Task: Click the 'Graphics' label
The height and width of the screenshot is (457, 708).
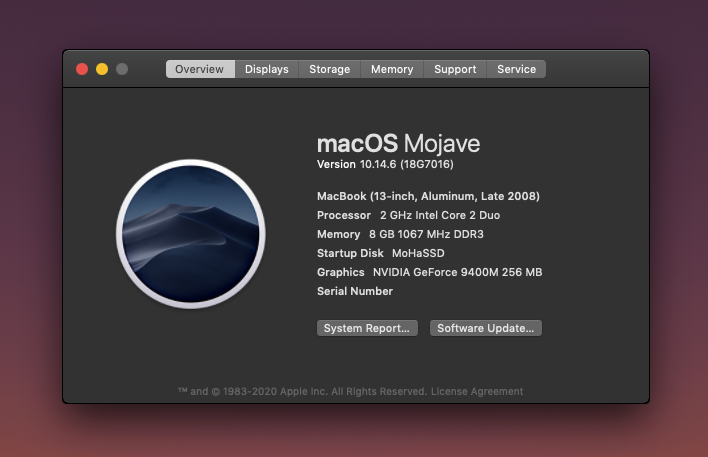Action: (340, 272)
